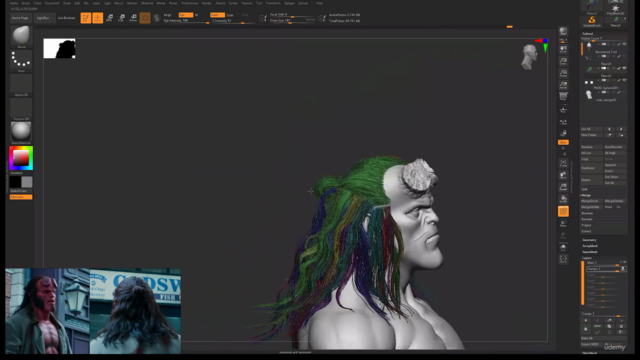Screen dimensions: 640x360
Task: Open the Move brush thumbnail
Action: [21, 36]
